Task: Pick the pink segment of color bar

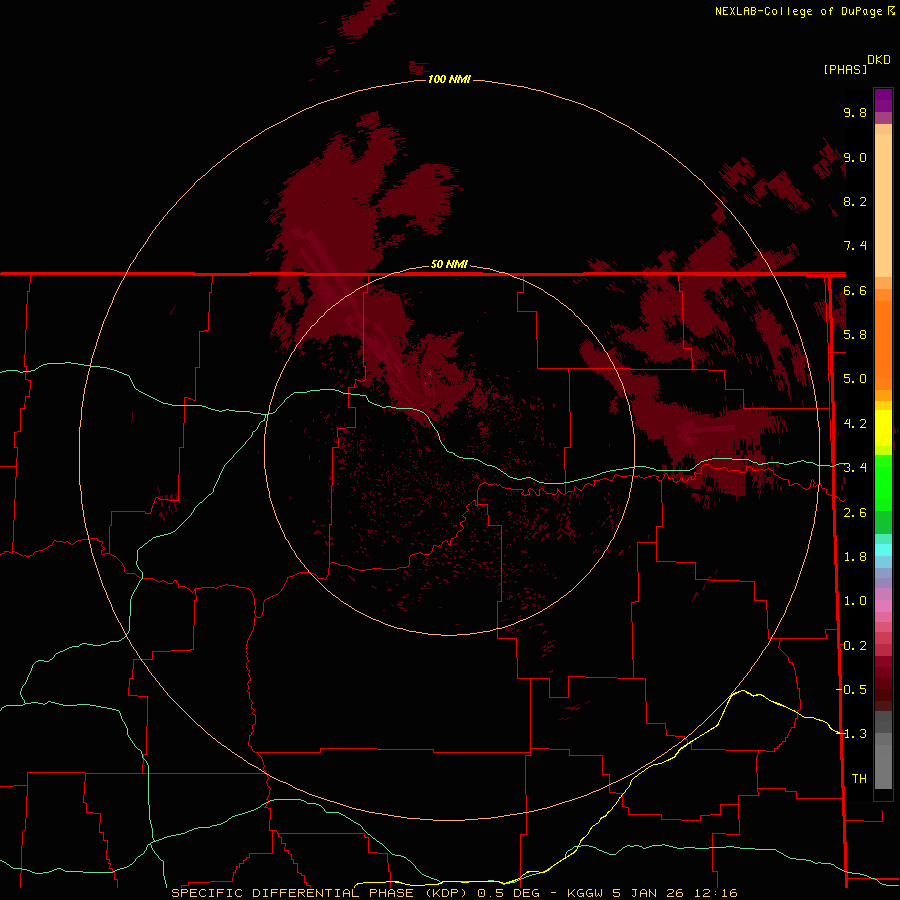Action: click(x=883, y=606)
